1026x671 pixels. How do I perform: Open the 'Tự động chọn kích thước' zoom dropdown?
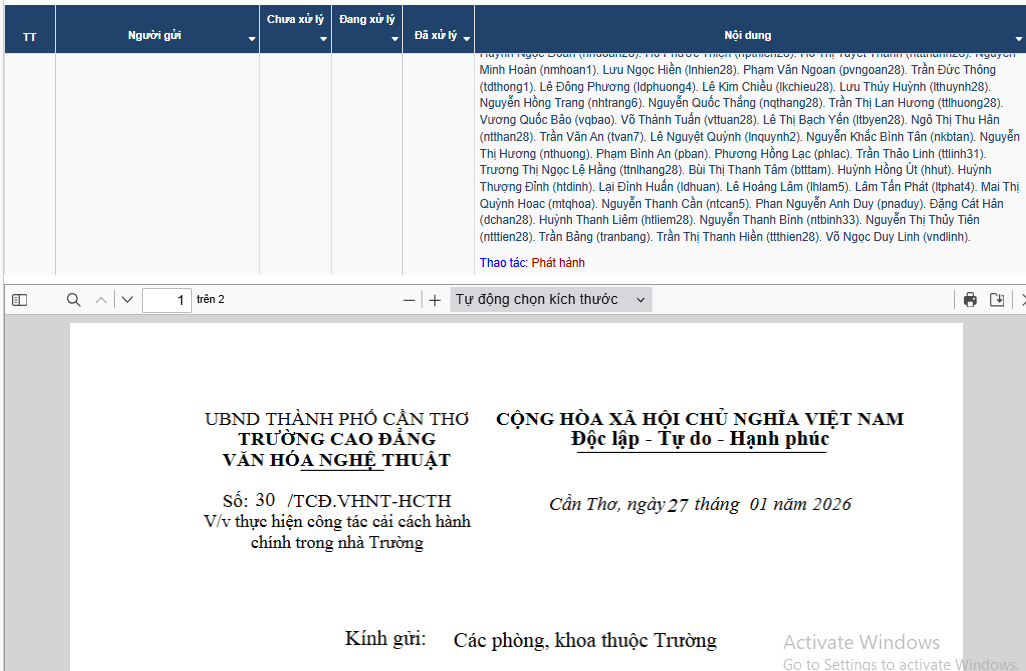tap(550, 300)
